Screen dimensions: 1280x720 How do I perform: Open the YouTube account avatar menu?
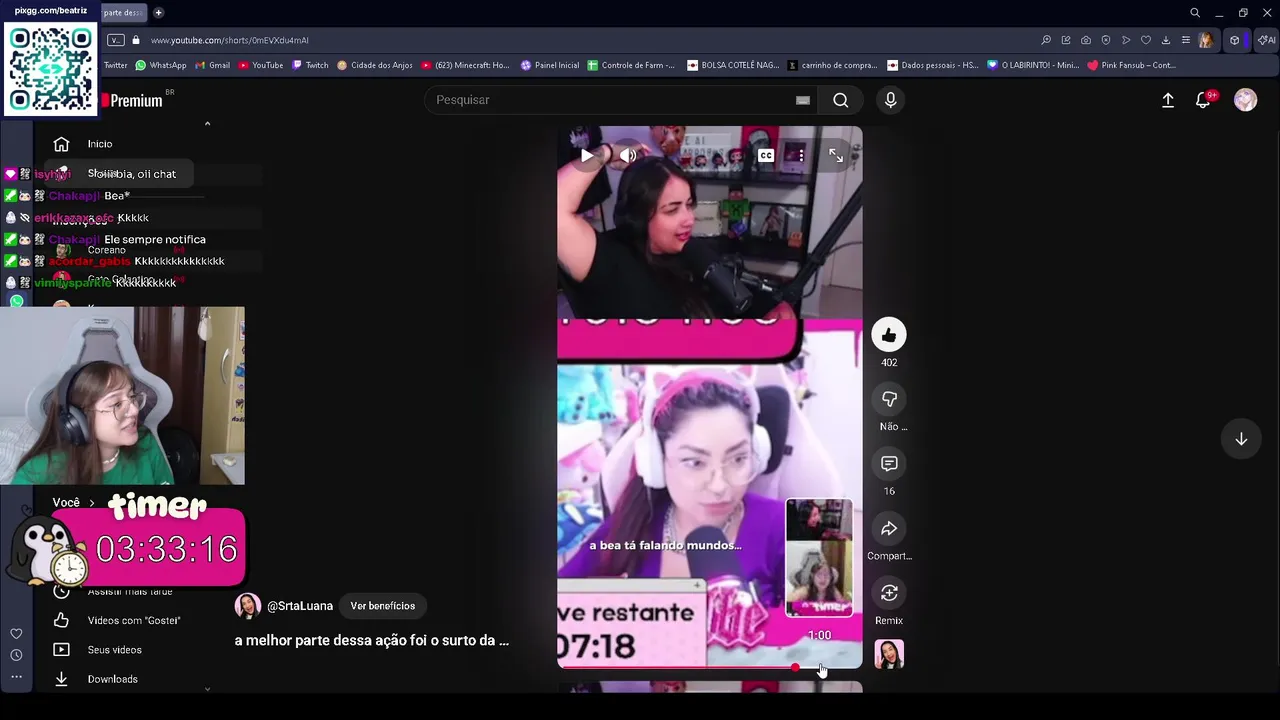tap(1245, 100)
